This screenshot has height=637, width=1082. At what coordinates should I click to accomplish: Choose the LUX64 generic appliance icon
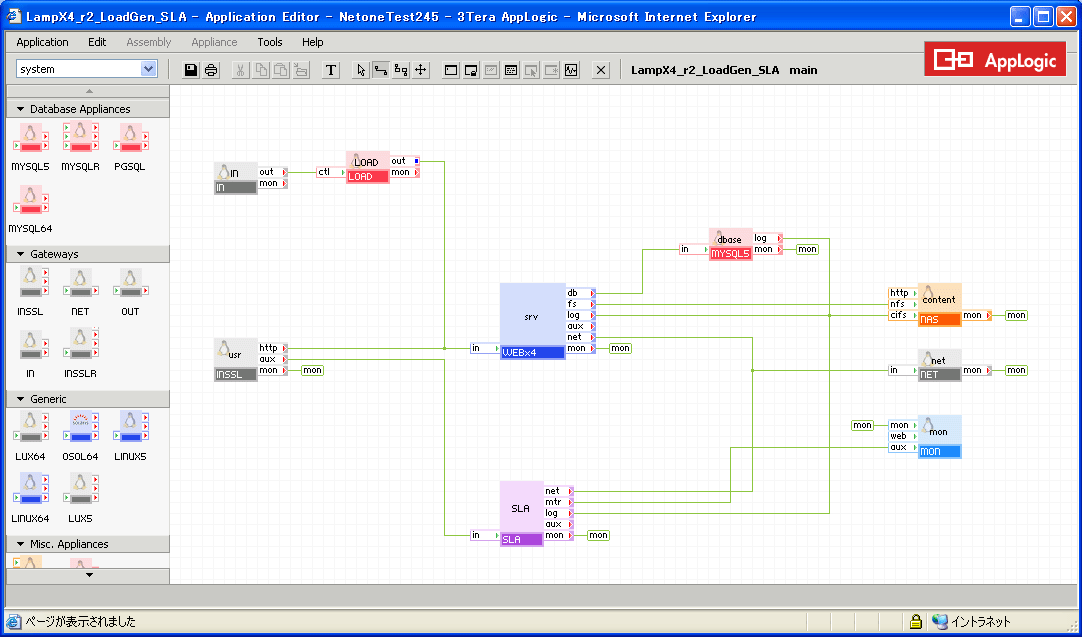(x=30, y=428)
